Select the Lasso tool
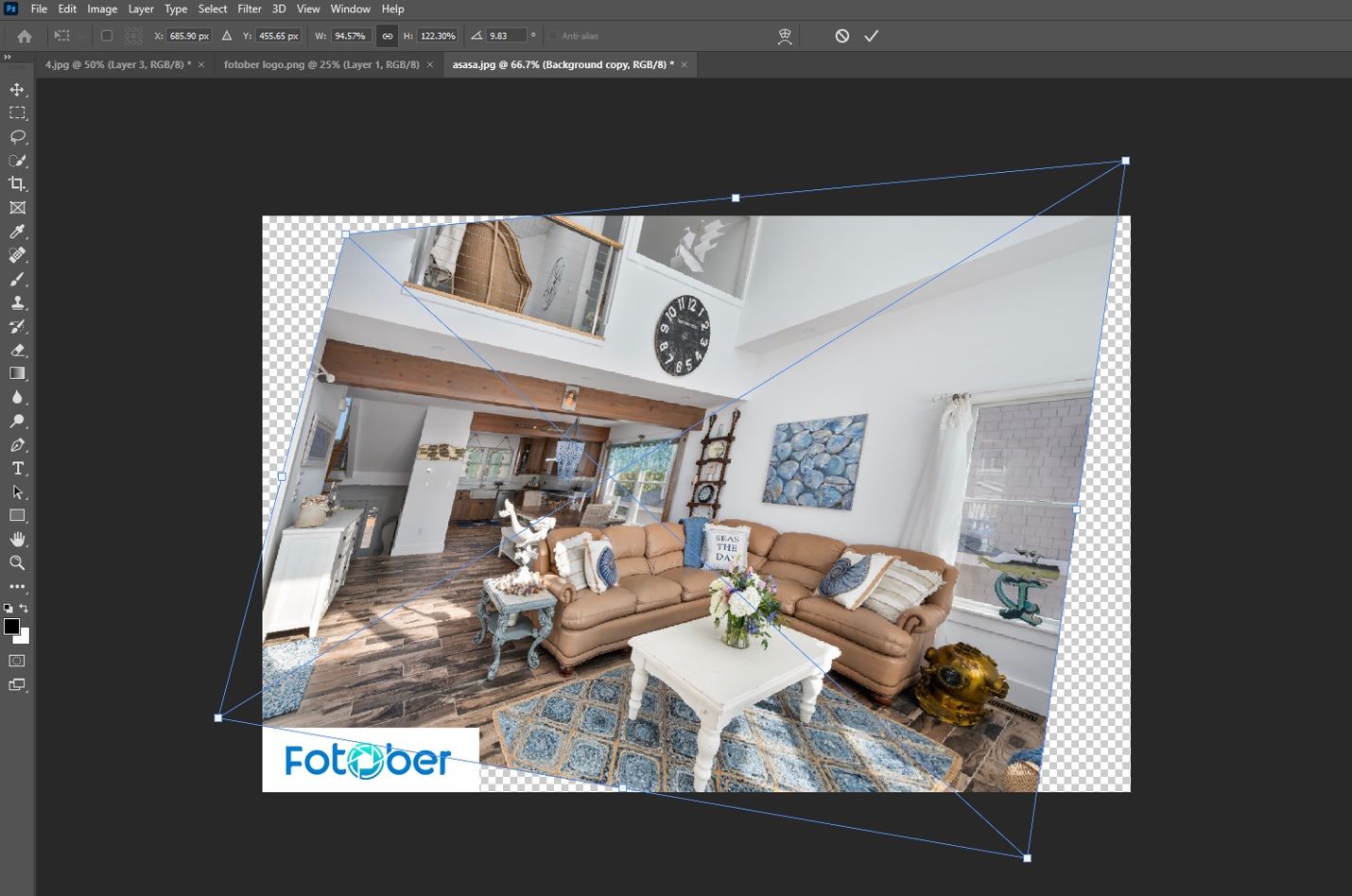 pos(17,137)
